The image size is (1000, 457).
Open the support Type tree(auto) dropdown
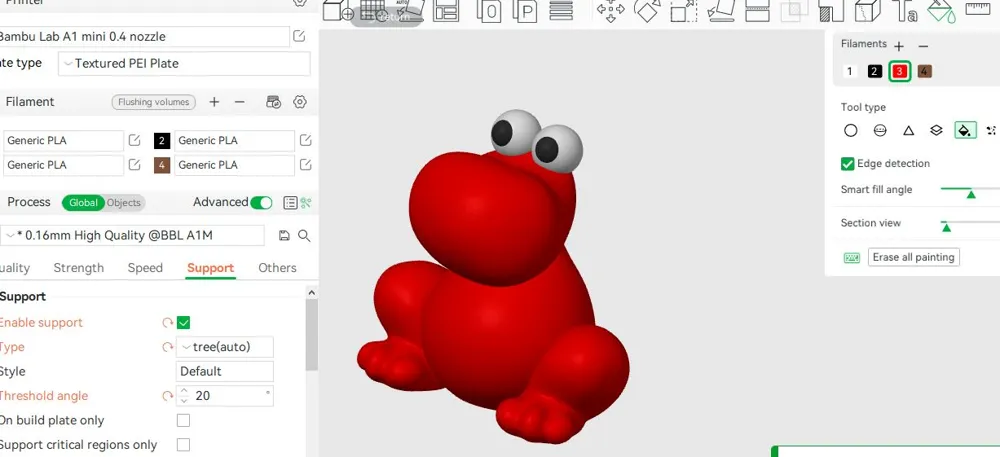224,347
